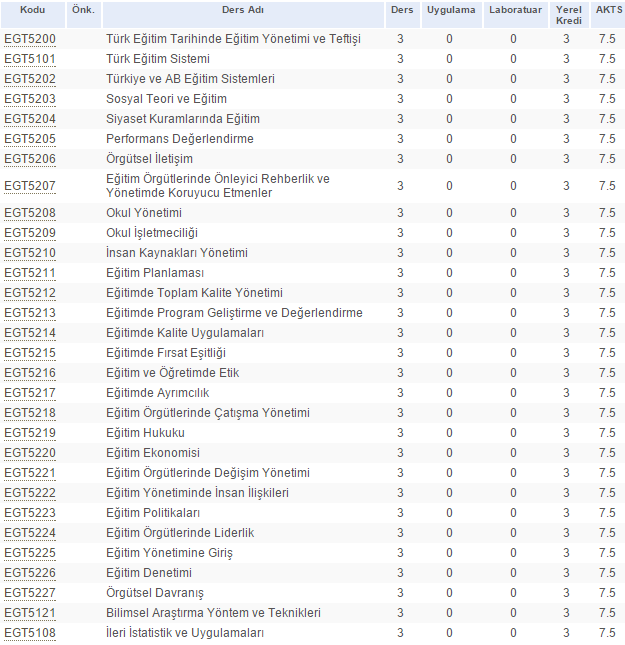The image size is (625, 645).
Task: Open the EGT5202 course link
Action: point(30,79)
